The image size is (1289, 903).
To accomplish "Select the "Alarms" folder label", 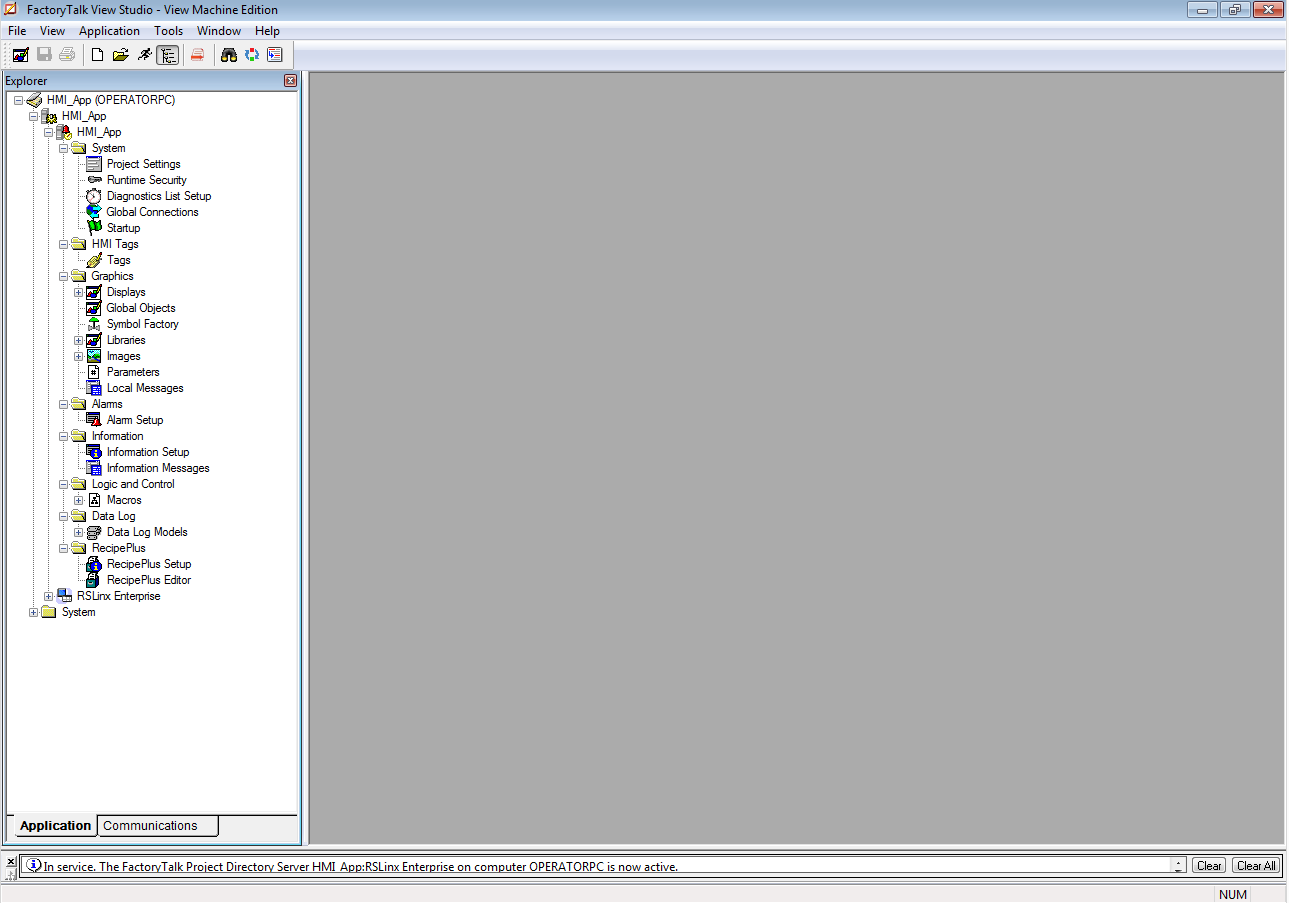I will tap(107, 404).
